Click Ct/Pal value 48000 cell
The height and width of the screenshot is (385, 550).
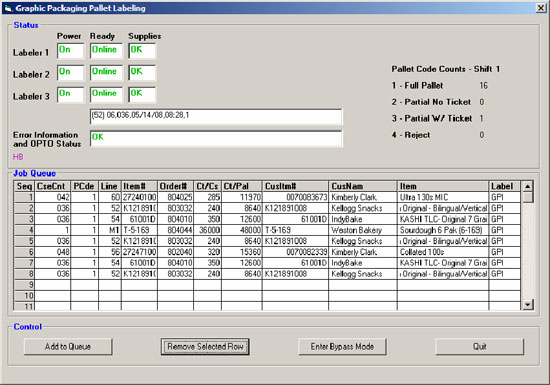click(x=242, y=230)
